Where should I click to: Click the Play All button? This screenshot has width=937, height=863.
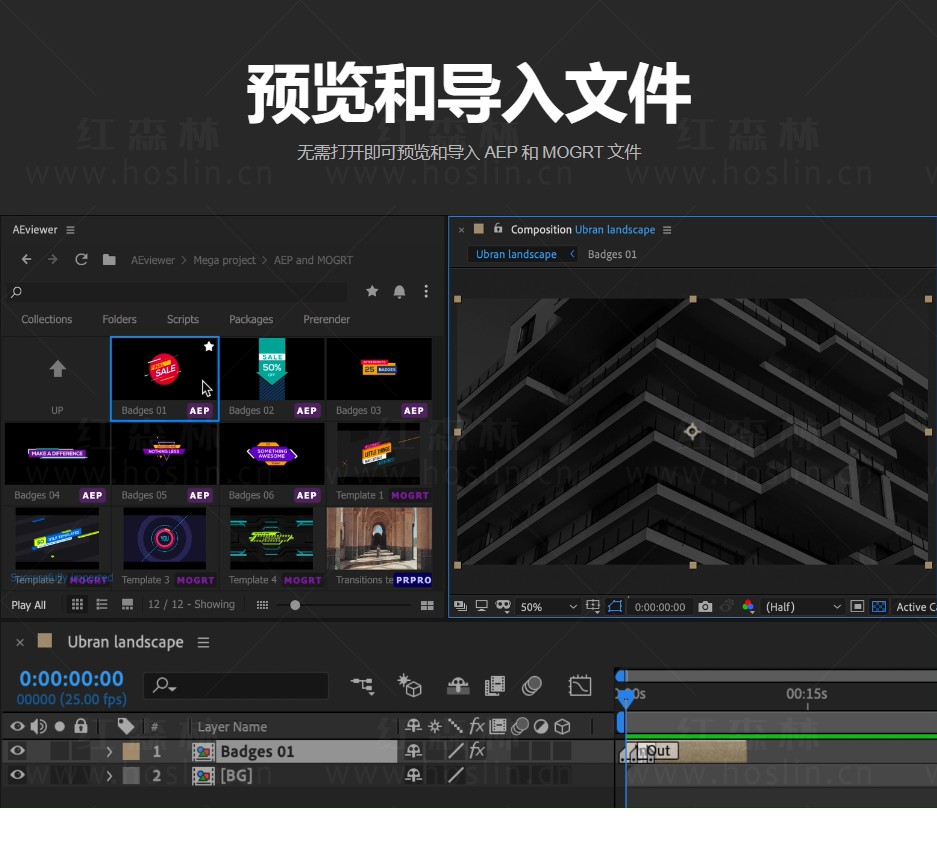click(29, 605)
